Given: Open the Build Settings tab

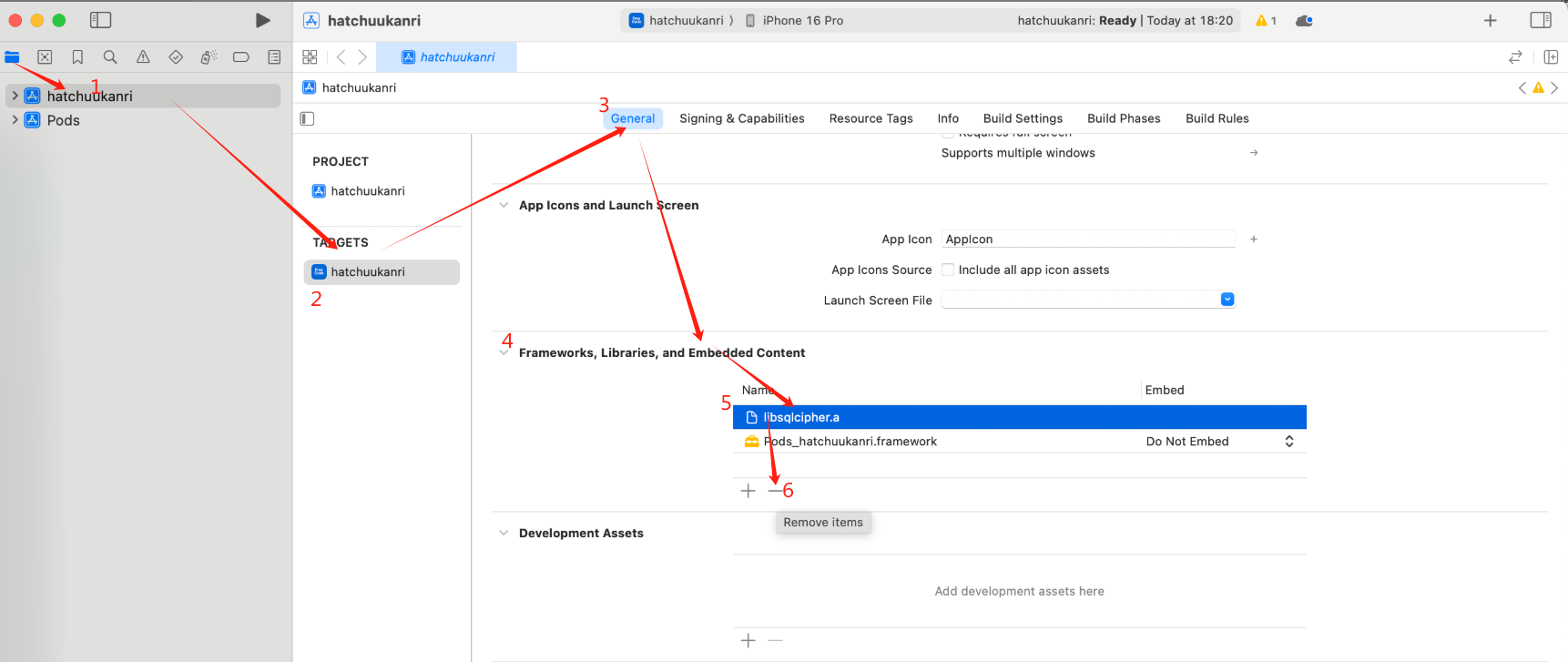Looking at the screenshot, I should click(1023, 118).
